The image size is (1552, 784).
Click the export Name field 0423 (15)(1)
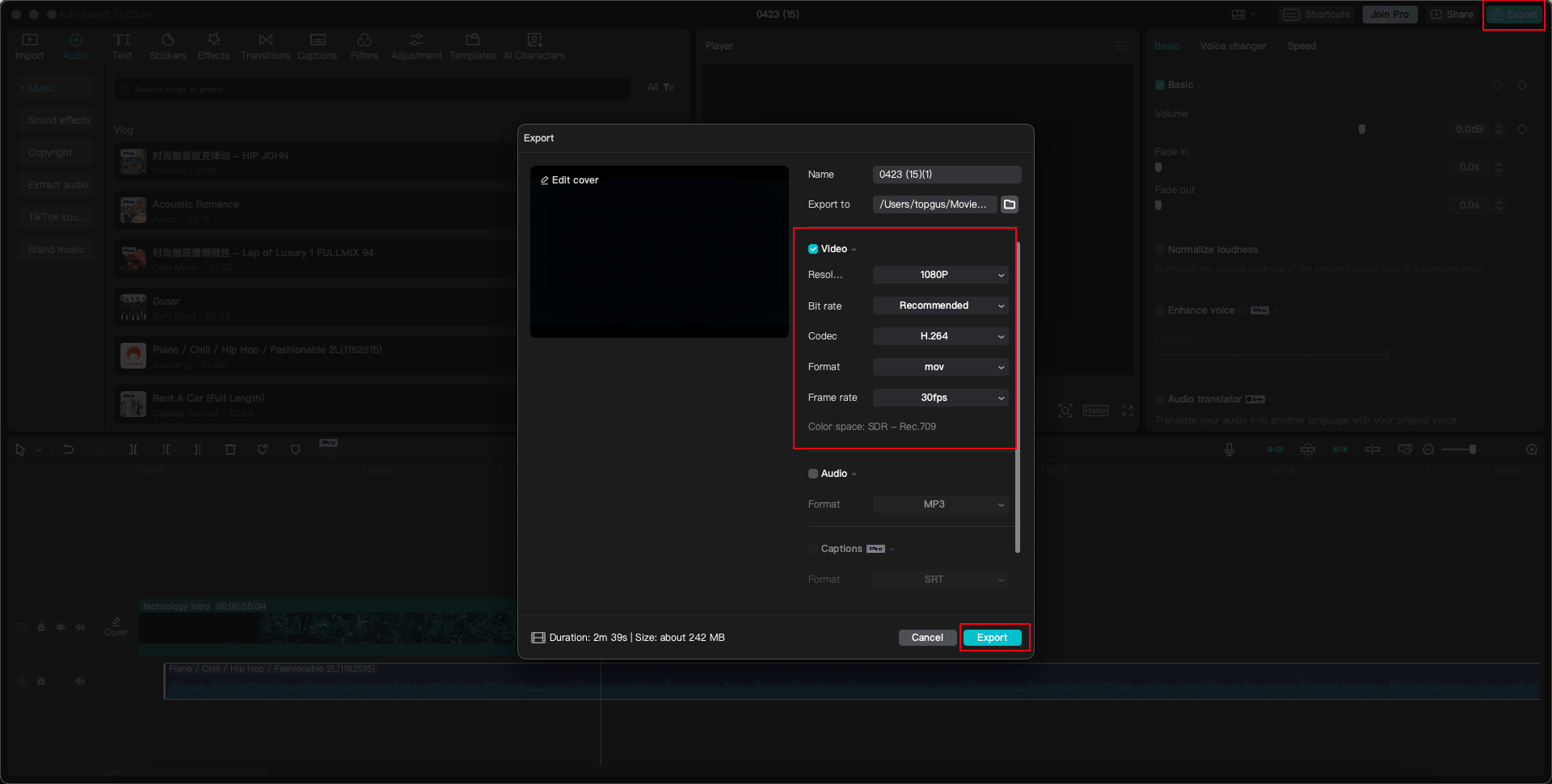click(x=946, y=174)
